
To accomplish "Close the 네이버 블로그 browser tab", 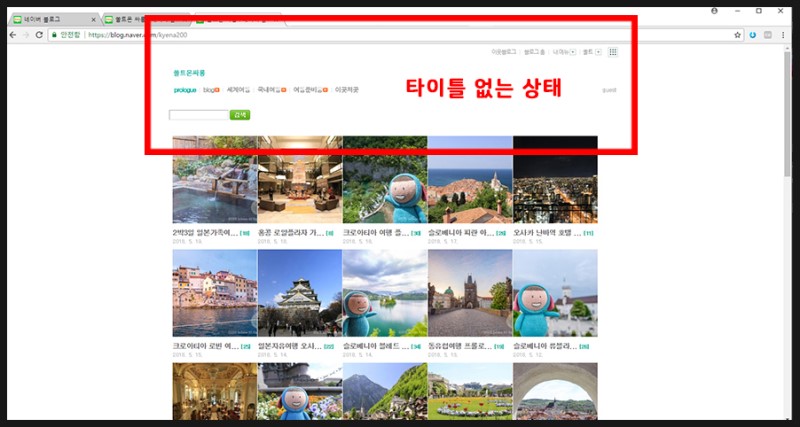I will [93, 19].
